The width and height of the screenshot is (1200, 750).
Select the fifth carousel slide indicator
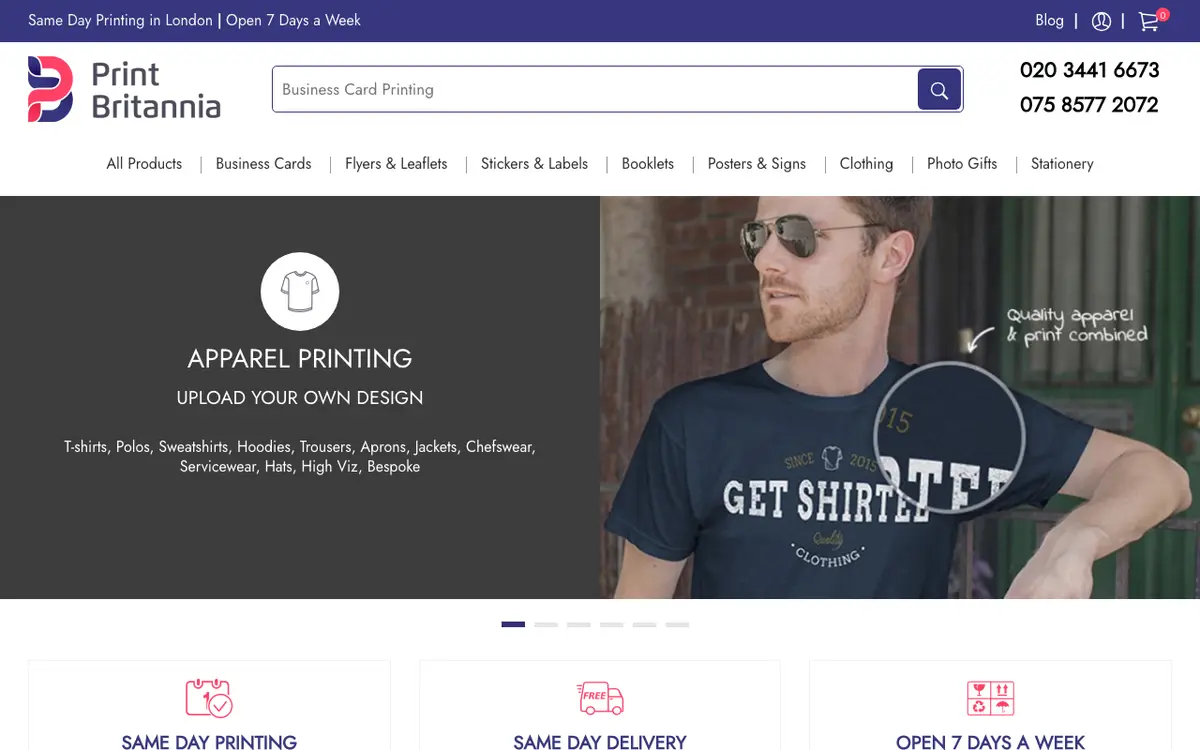[644, 624]
